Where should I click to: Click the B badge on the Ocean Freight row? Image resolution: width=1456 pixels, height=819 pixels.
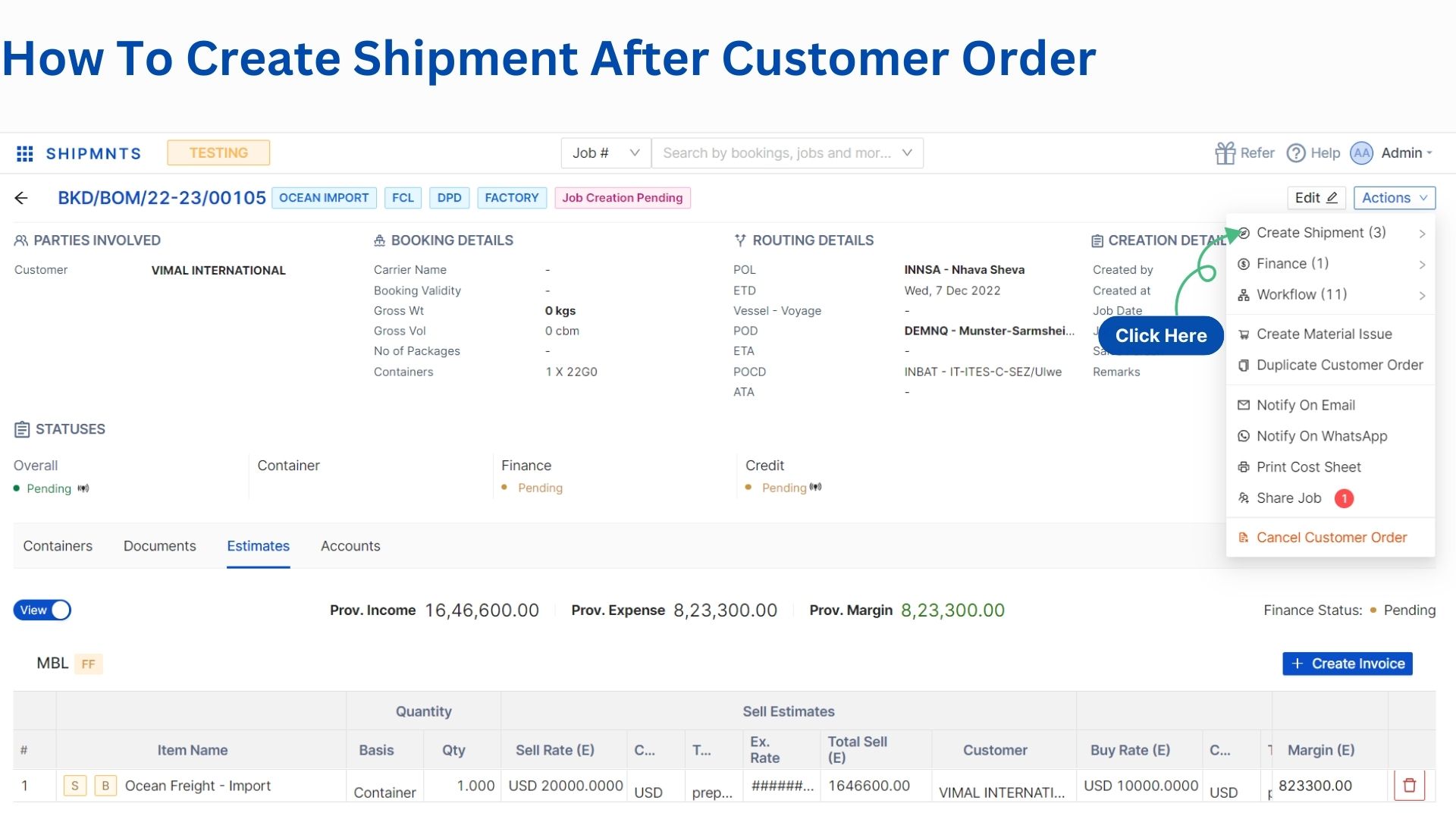(x=105, y=786)
